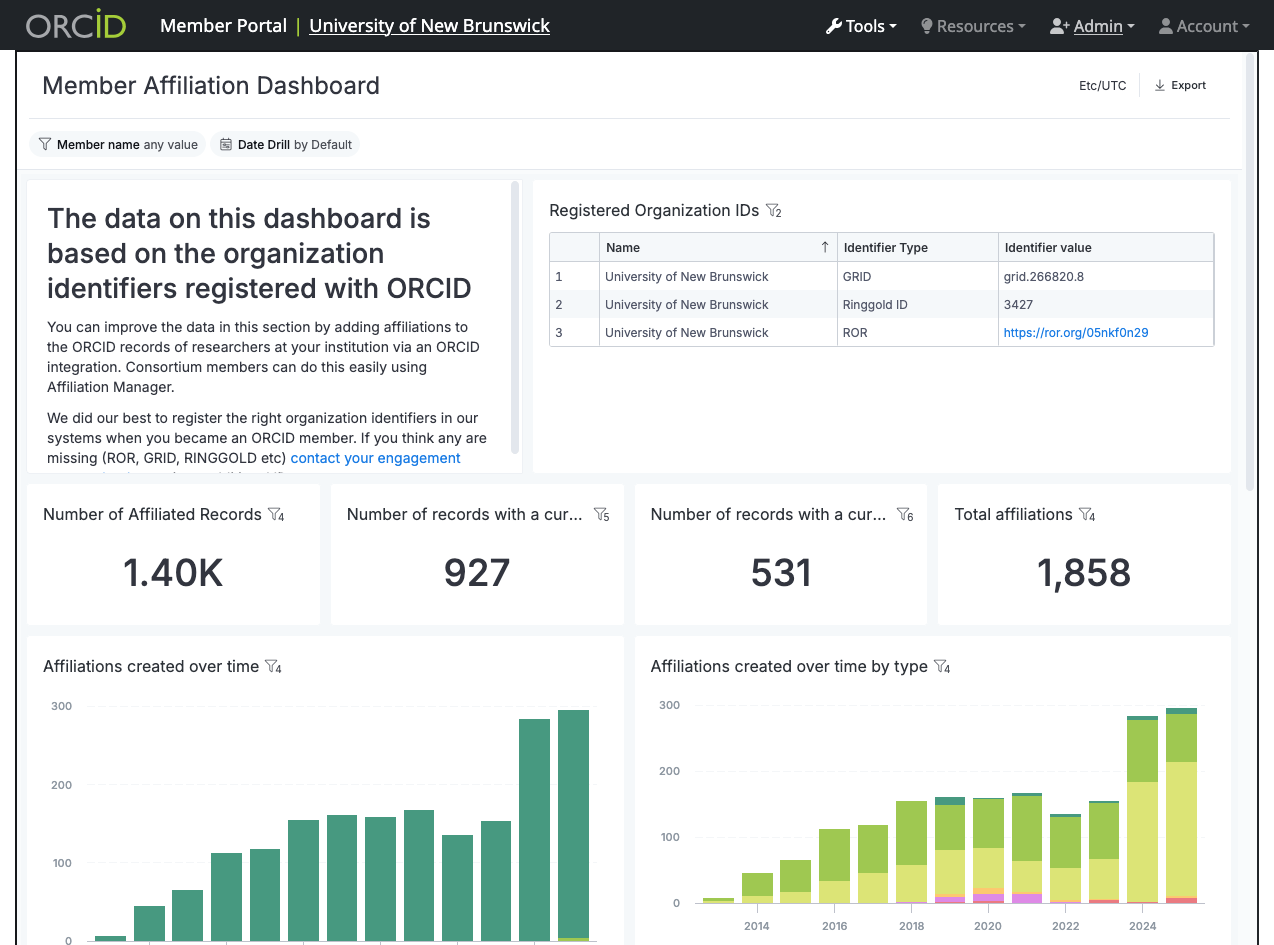The image size is (1274, 945).
Task: Click the grid.266820.8 cell
Action: point(1106,276)
